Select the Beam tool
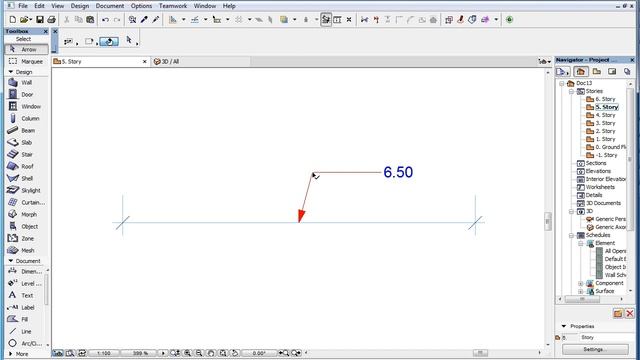The image size is (640, 360). tap(27, 130)
